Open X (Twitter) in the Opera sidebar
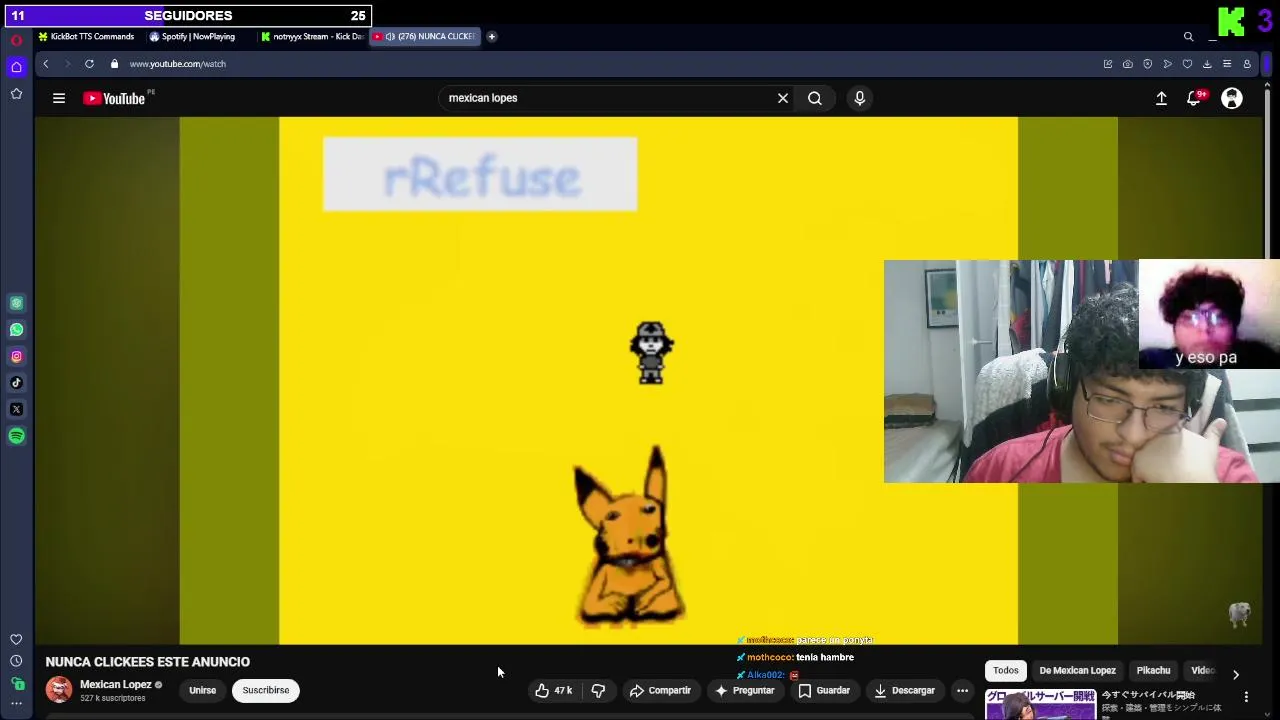This screenshot has height=720, width=1280. click(16, 409)
